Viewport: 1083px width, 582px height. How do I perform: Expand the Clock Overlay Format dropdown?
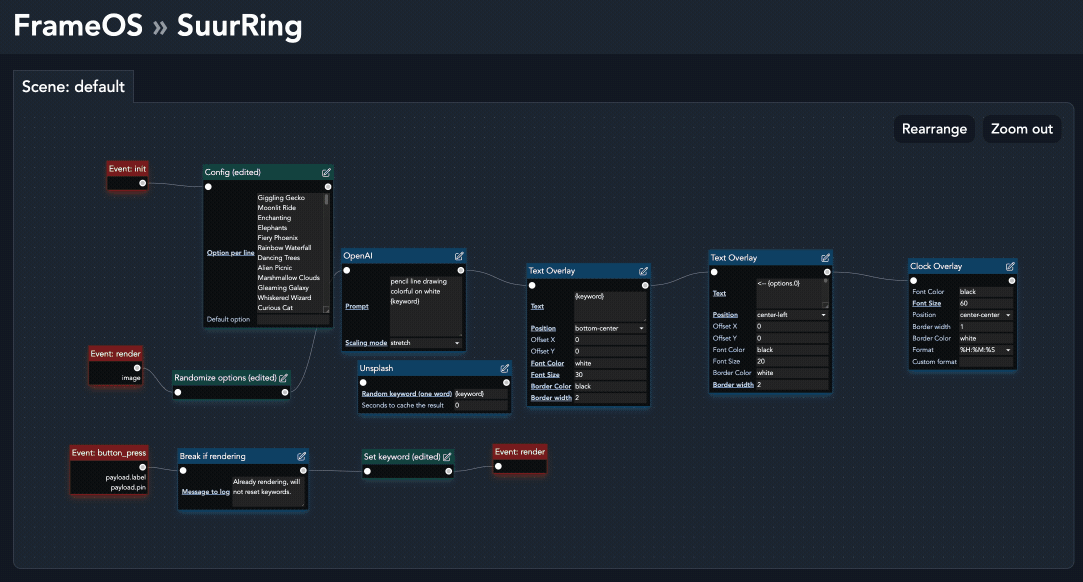(x=985, y=350)
